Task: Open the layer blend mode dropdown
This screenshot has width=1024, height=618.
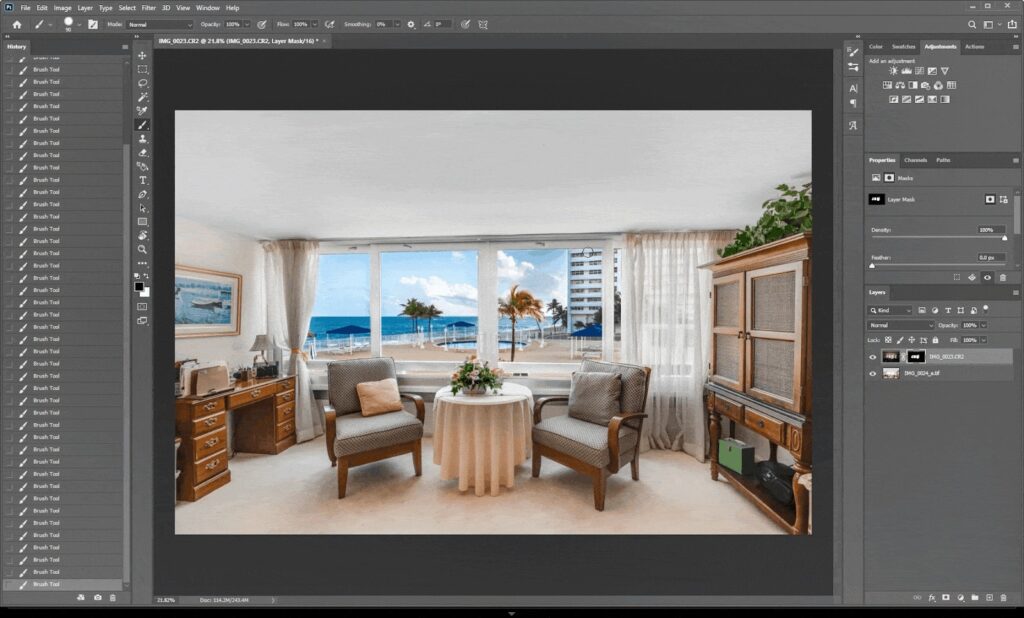Action: [900, 325]
